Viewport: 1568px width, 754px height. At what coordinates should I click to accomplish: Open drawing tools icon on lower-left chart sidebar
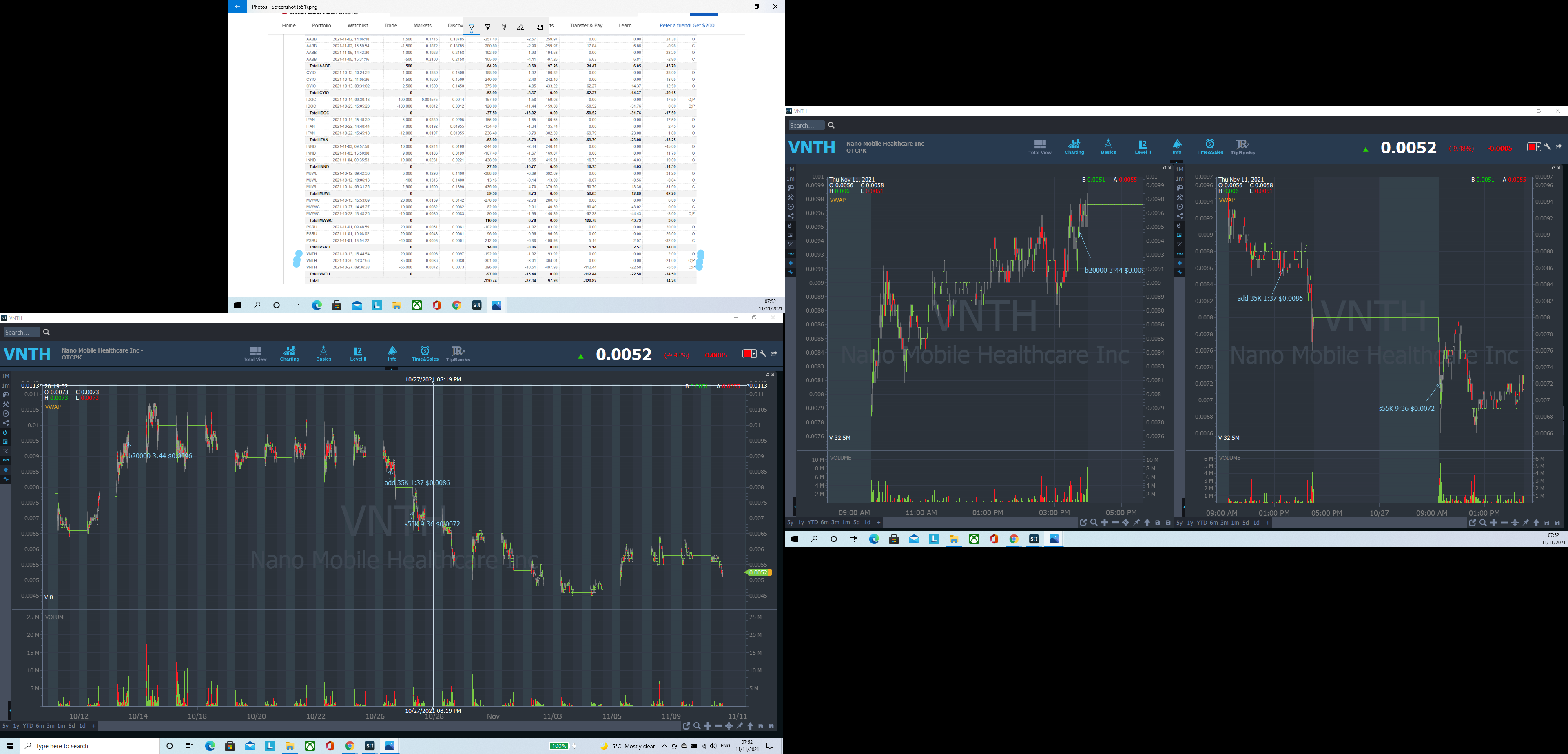(x=6, y=404)
